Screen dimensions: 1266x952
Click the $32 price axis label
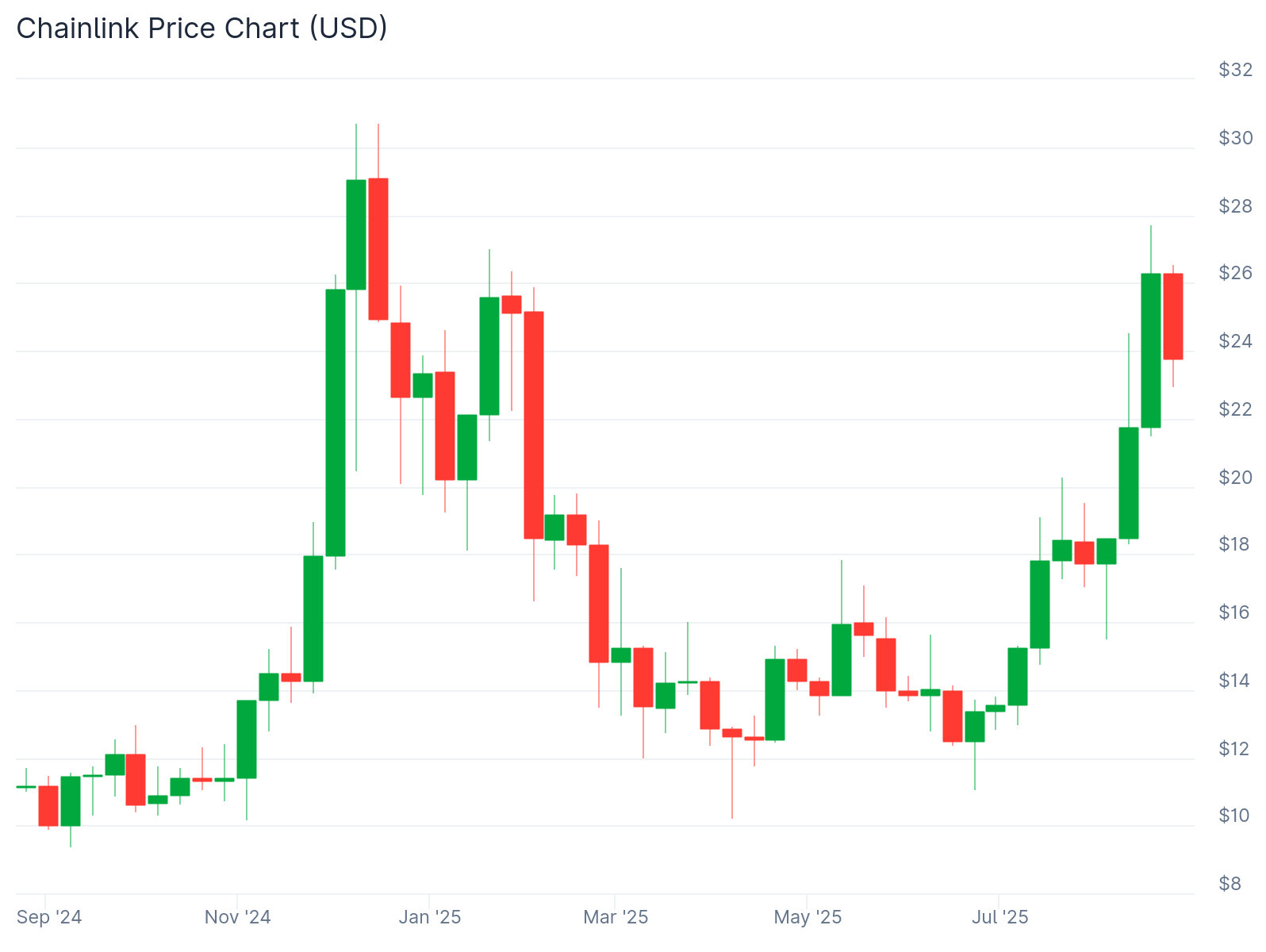click(1235, 70)
